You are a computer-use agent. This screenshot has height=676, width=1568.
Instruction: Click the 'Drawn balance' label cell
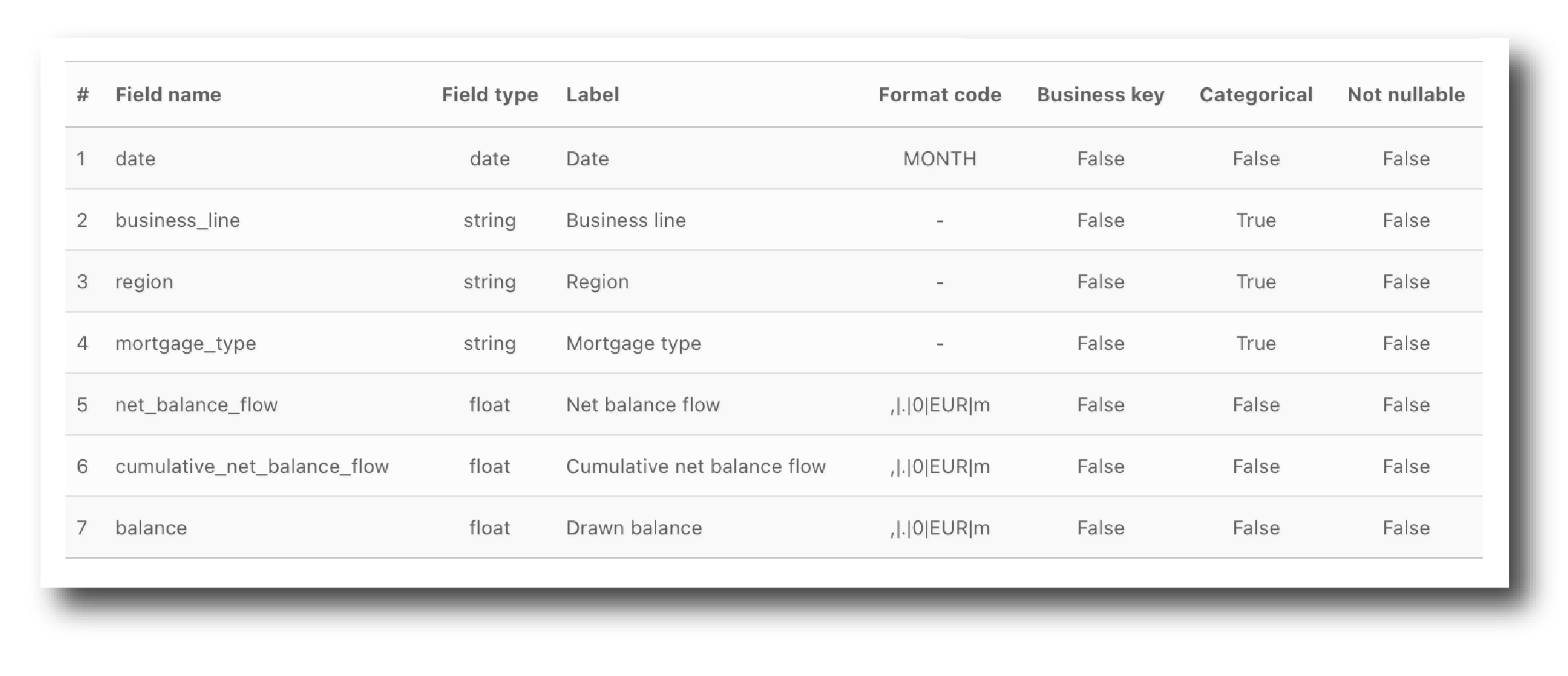click(634, 528)
